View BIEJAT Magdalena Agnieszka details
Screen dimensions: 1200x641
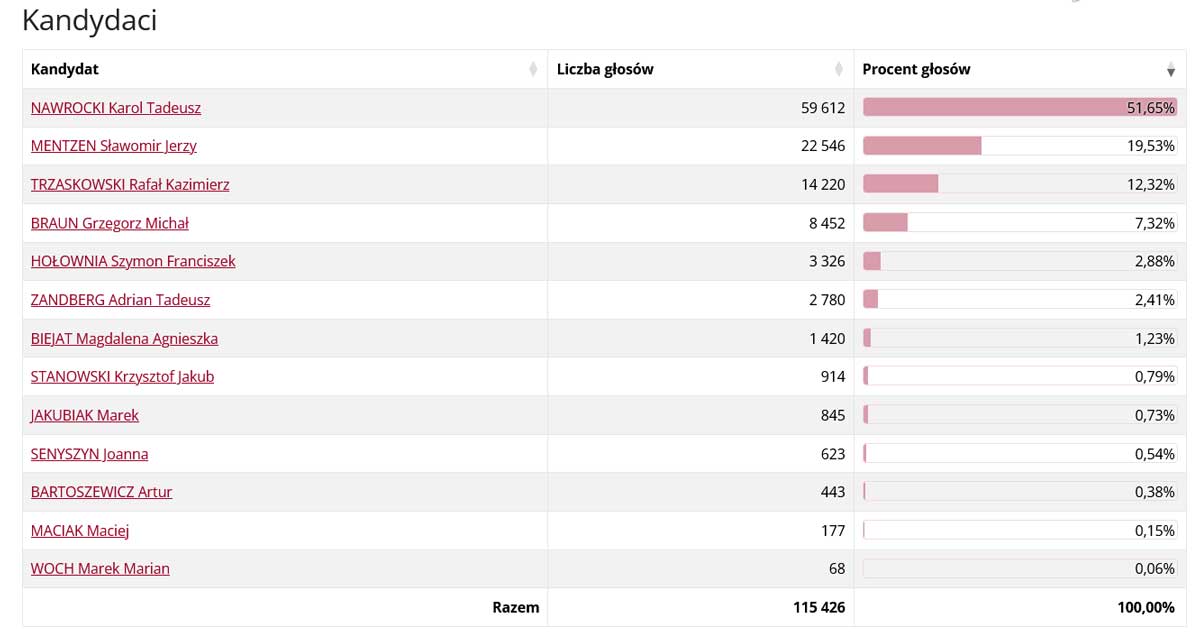pyautogui.click(x=124, y=339)
